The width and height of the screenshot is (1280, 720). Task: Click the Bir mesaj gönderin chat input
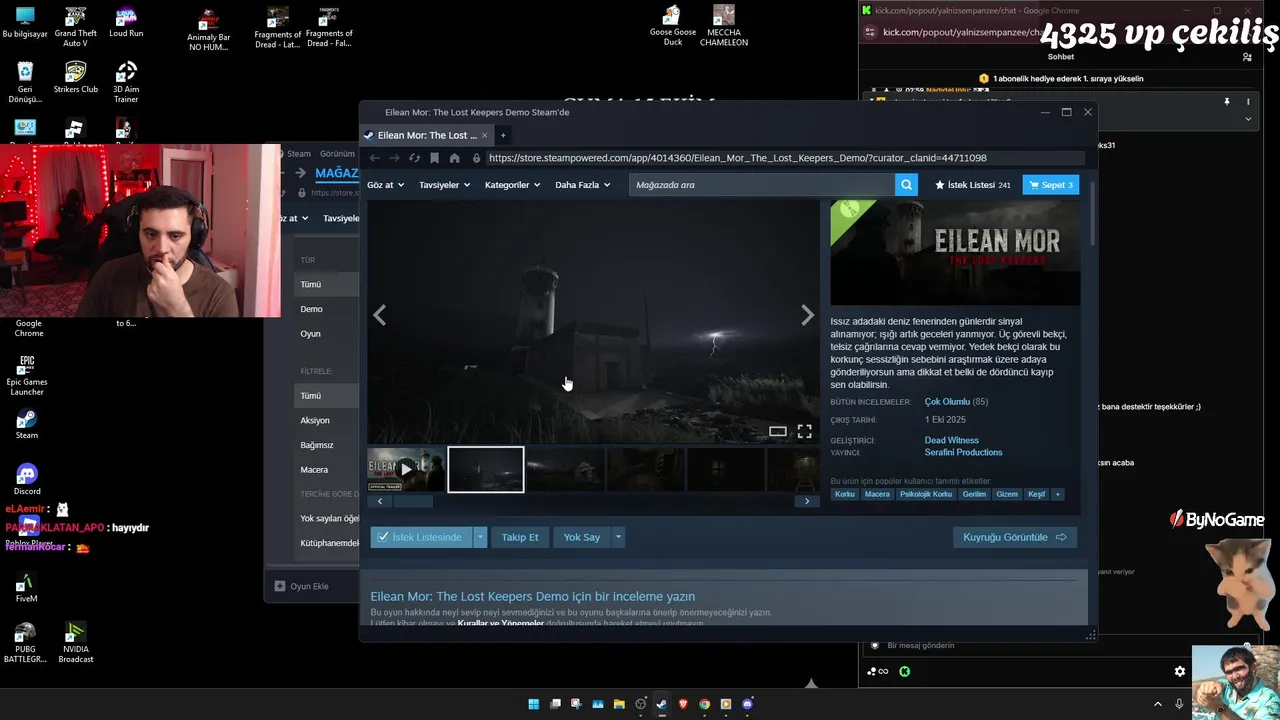1060,646
